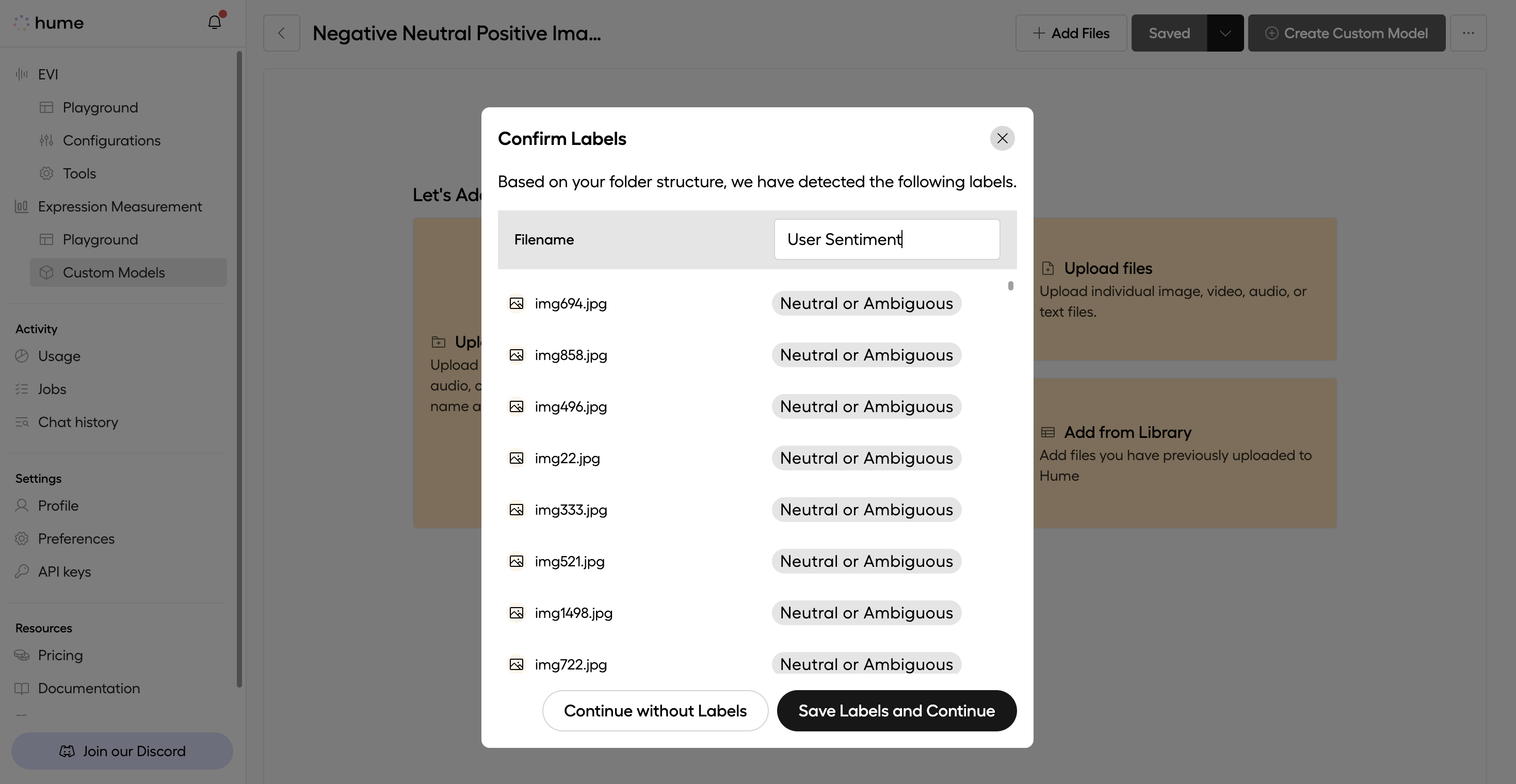Click the image thumbnail beside img694.jpg
The image size is (1516, 784).
point(516,303)
